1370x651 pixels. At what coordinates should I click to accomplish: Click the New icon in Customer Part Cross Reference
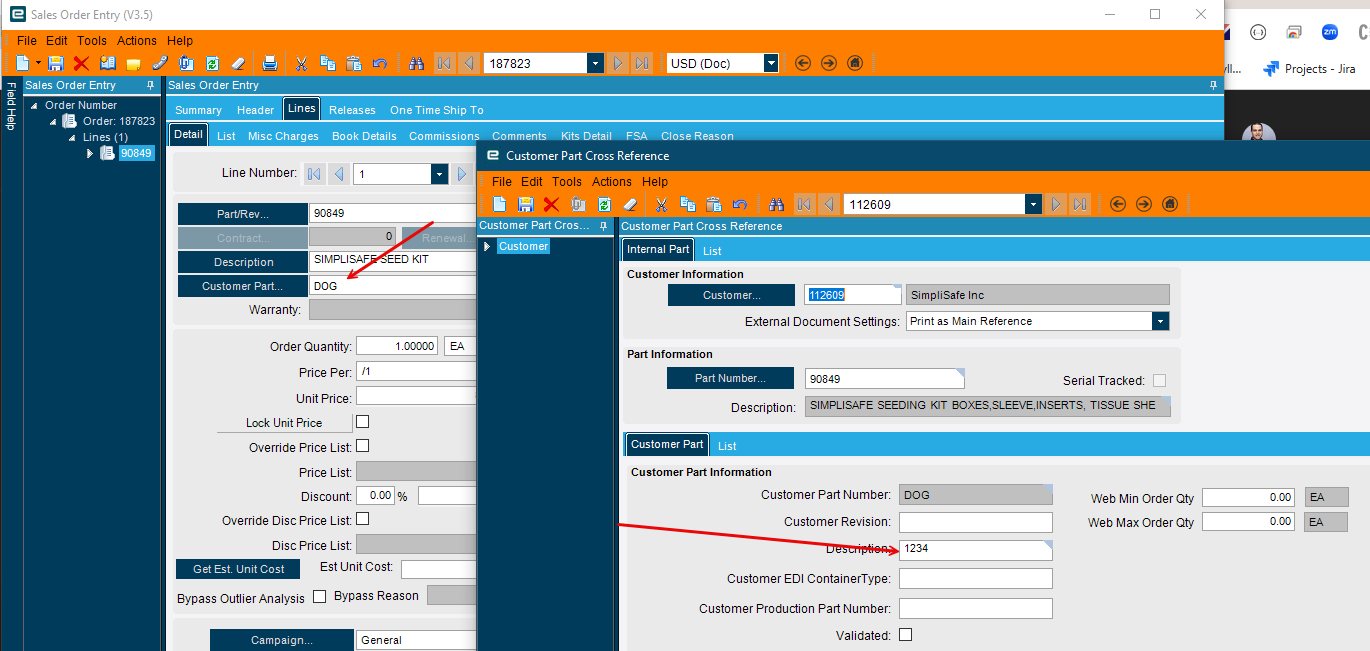[x=499, y=204]
